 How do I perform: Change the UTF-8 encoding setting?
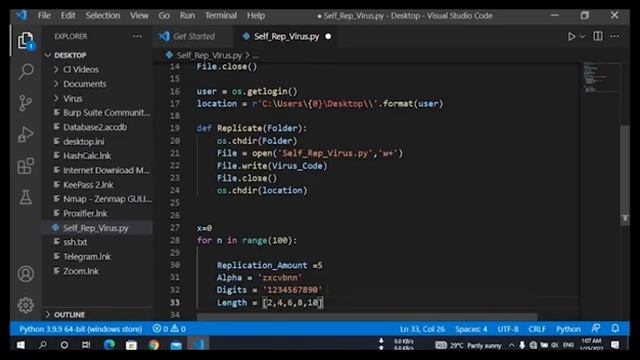[508, 329]
